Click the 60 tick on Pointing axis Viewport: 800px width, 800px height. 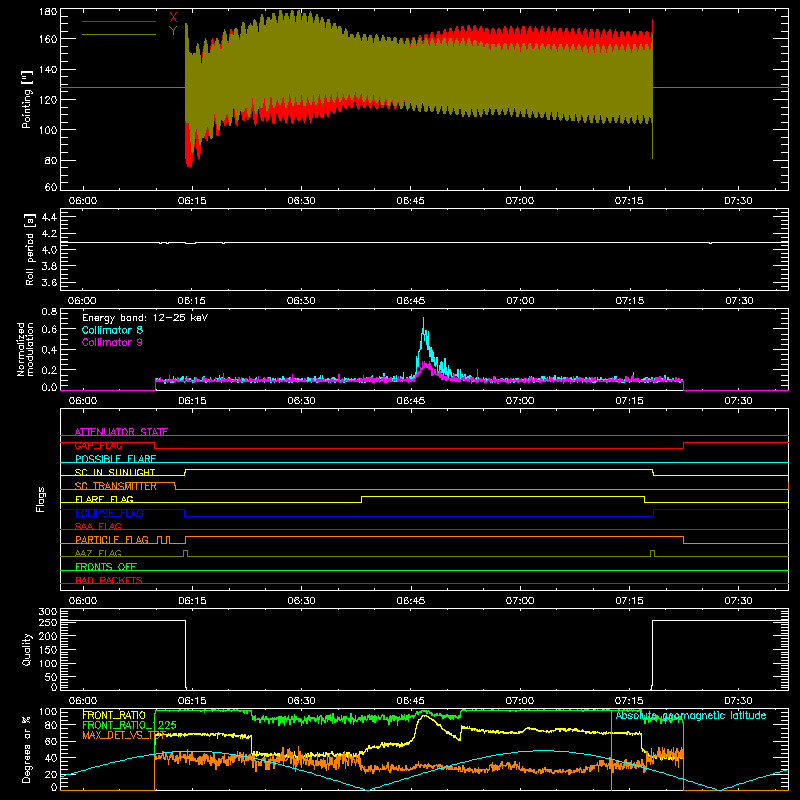[x=51, y=187]
